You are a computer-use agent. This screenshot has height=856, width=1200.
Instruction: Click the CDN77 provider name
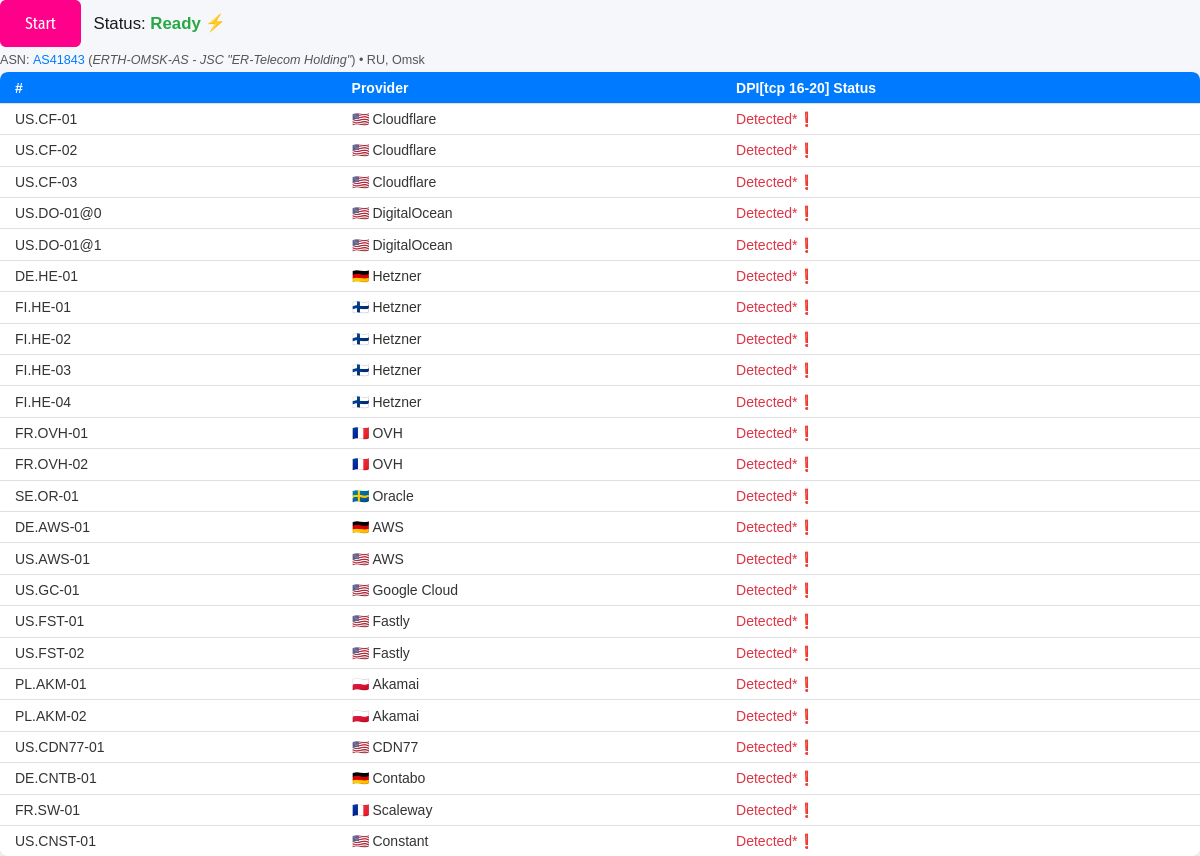pos(396,747)
